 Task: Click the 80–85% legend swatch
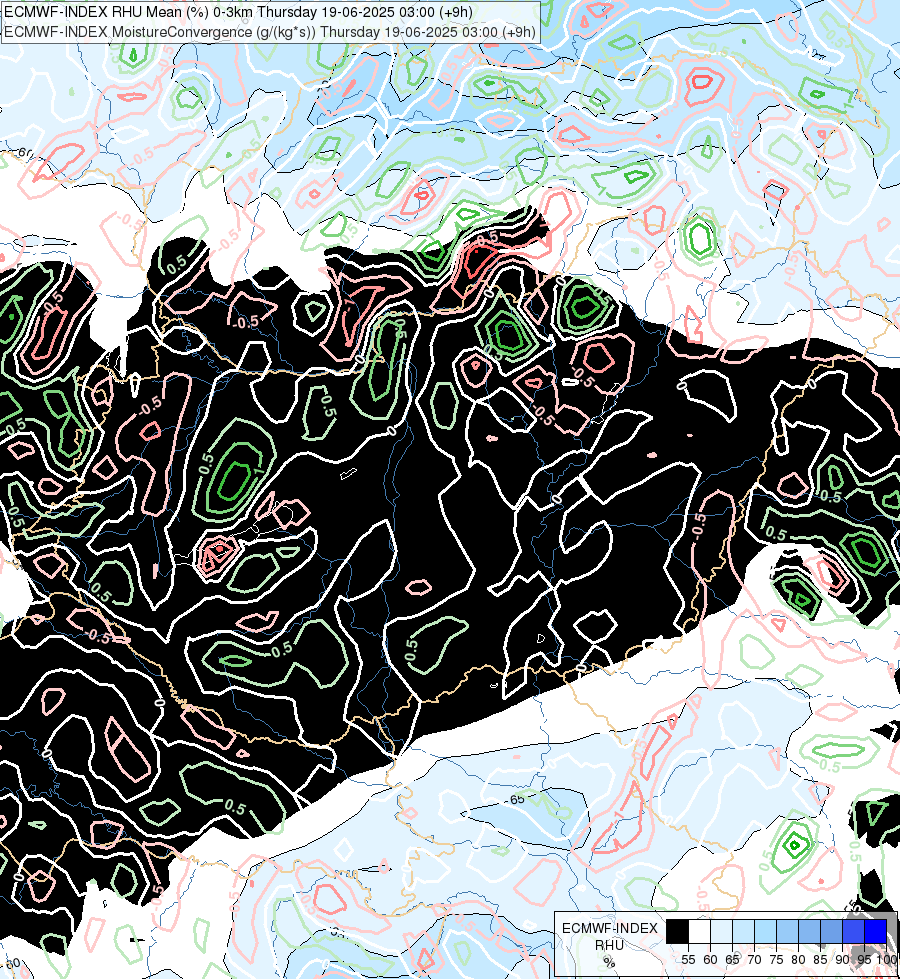click(809, 932)
